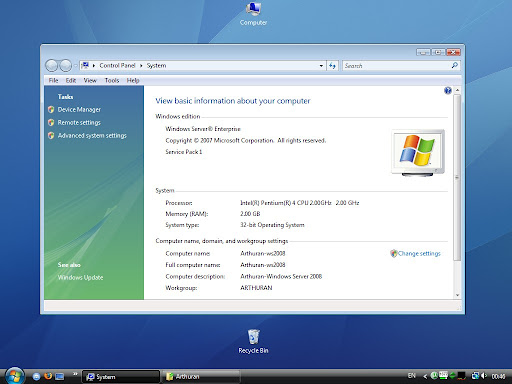Viewport: 512px width, 384px height.
Task: Open the Help menu
Action: 133,80
